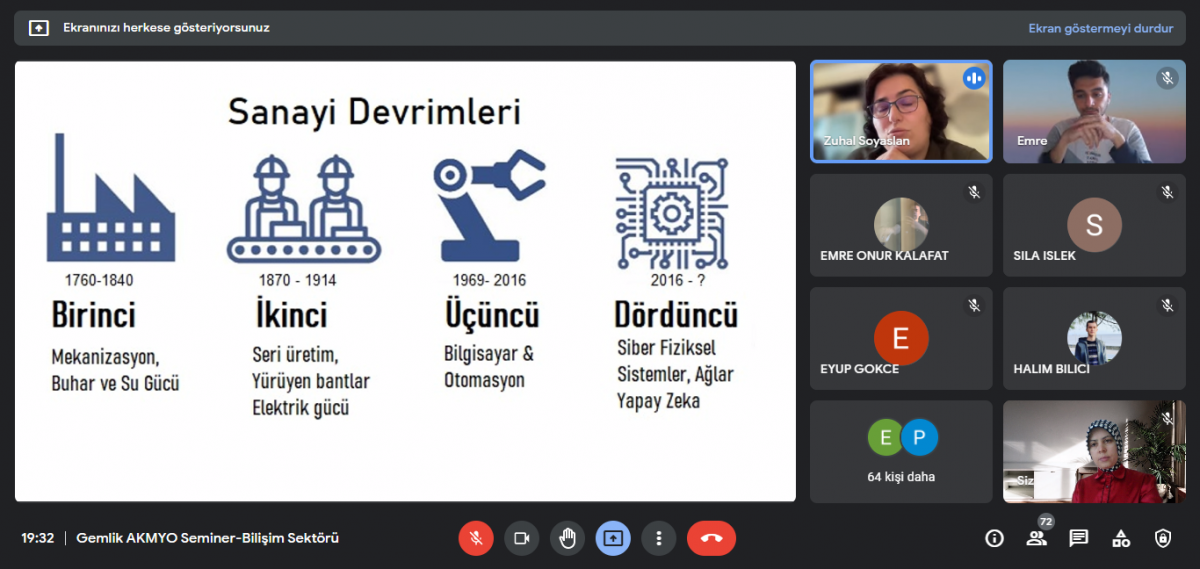Click the green 'E' avatar in more-people tile
1200x569 pixels.
[x=884, y=438]
